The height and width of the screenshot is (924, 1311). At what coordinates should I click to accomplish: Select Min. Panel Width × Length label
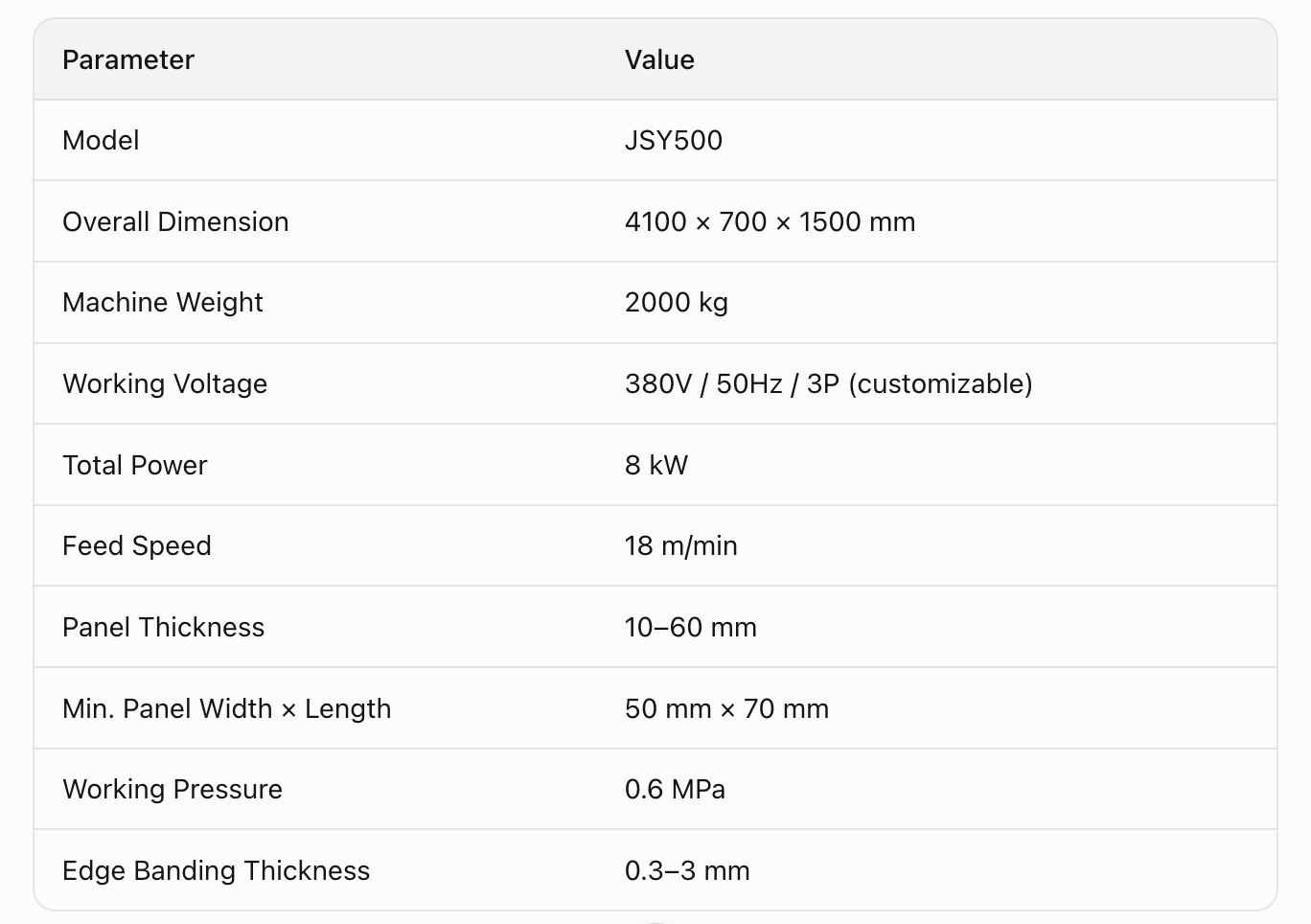point(227,708)
